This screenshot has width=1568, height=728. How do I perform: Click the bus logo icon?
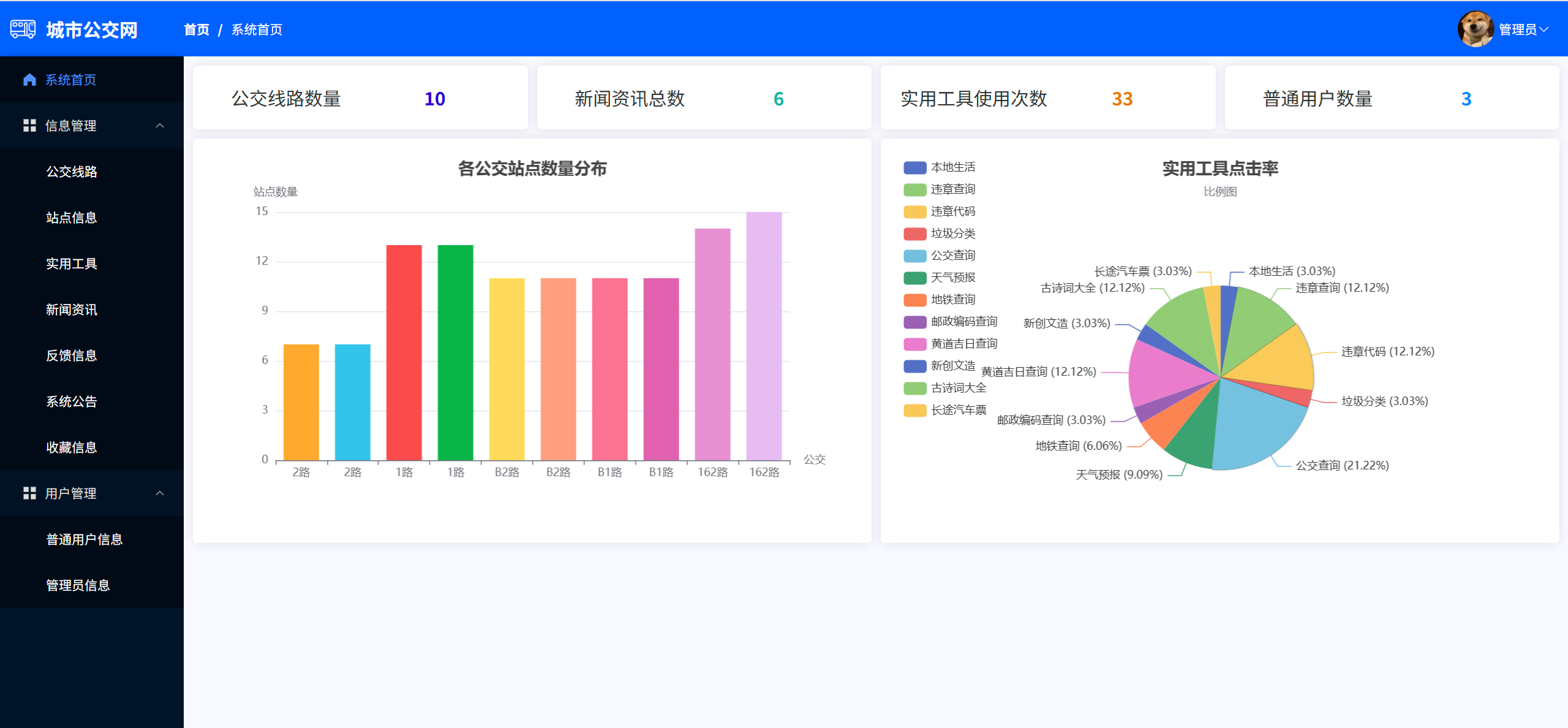click(x=23, y=29)
